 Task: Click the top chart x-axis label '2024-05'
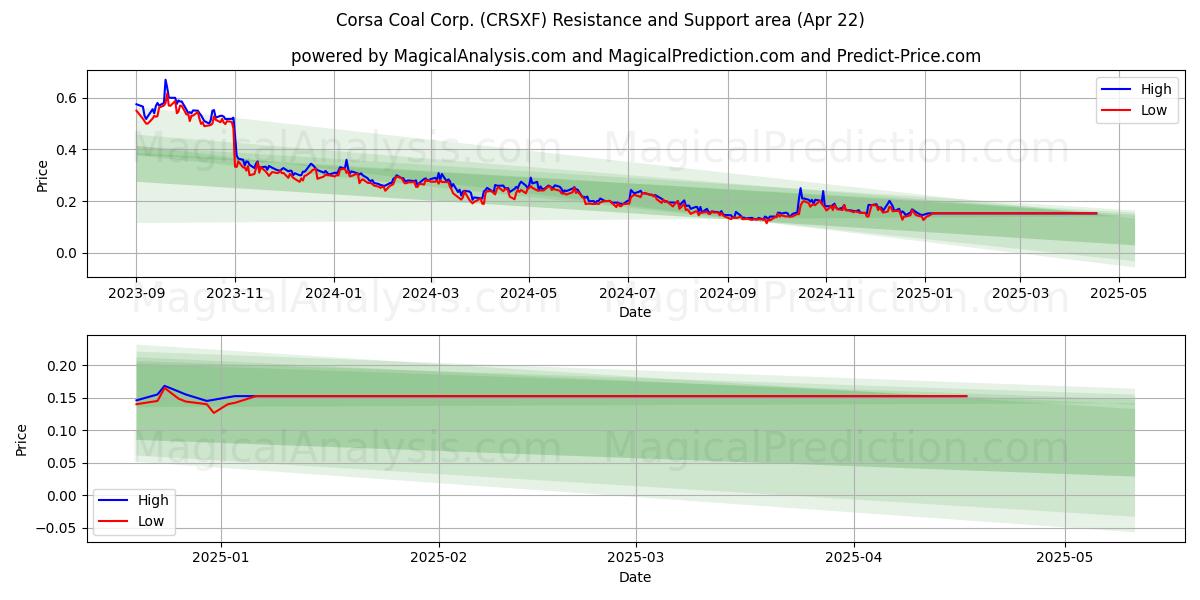[529, 293]
